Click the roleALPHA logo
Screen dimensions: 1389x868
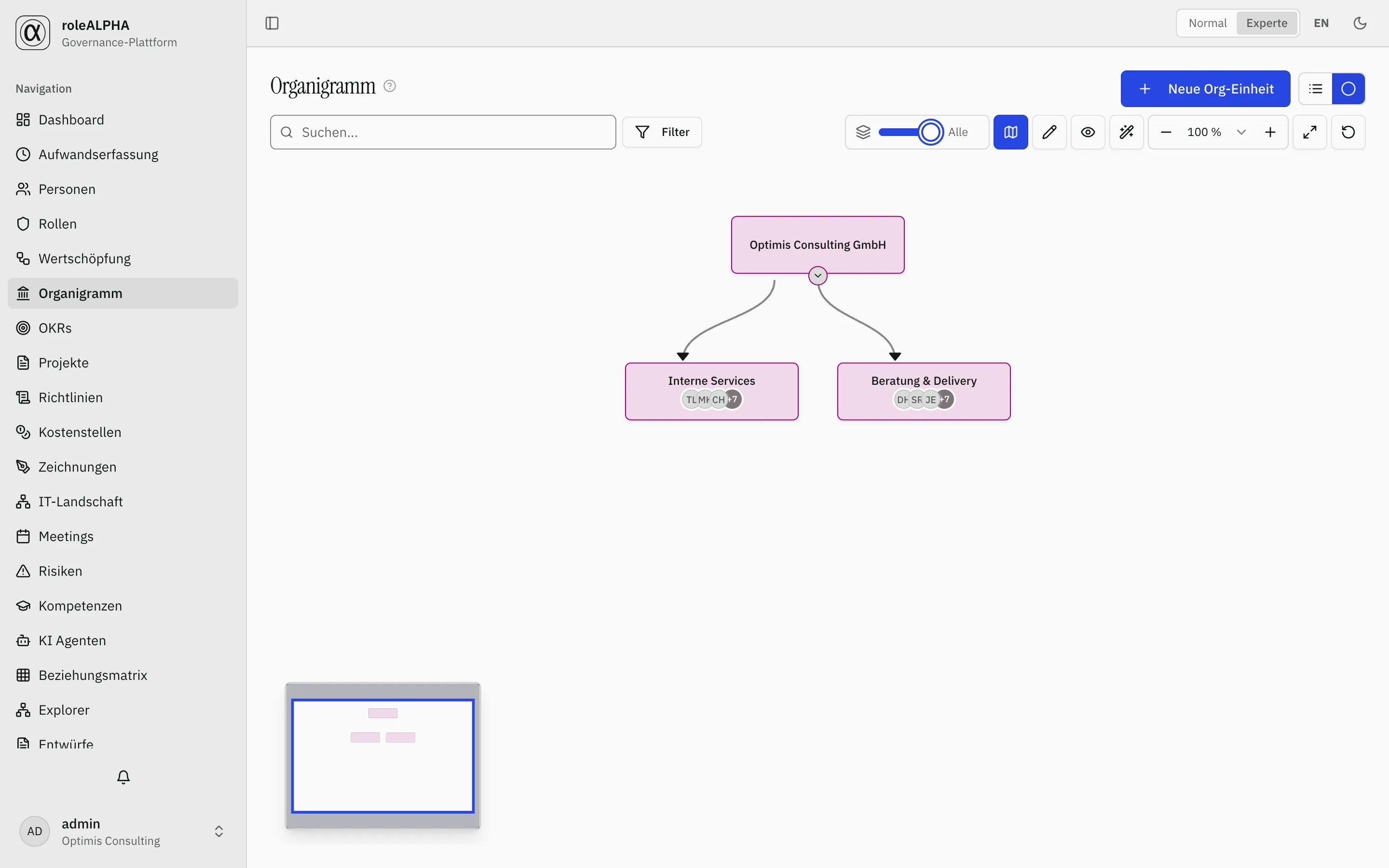33,33
